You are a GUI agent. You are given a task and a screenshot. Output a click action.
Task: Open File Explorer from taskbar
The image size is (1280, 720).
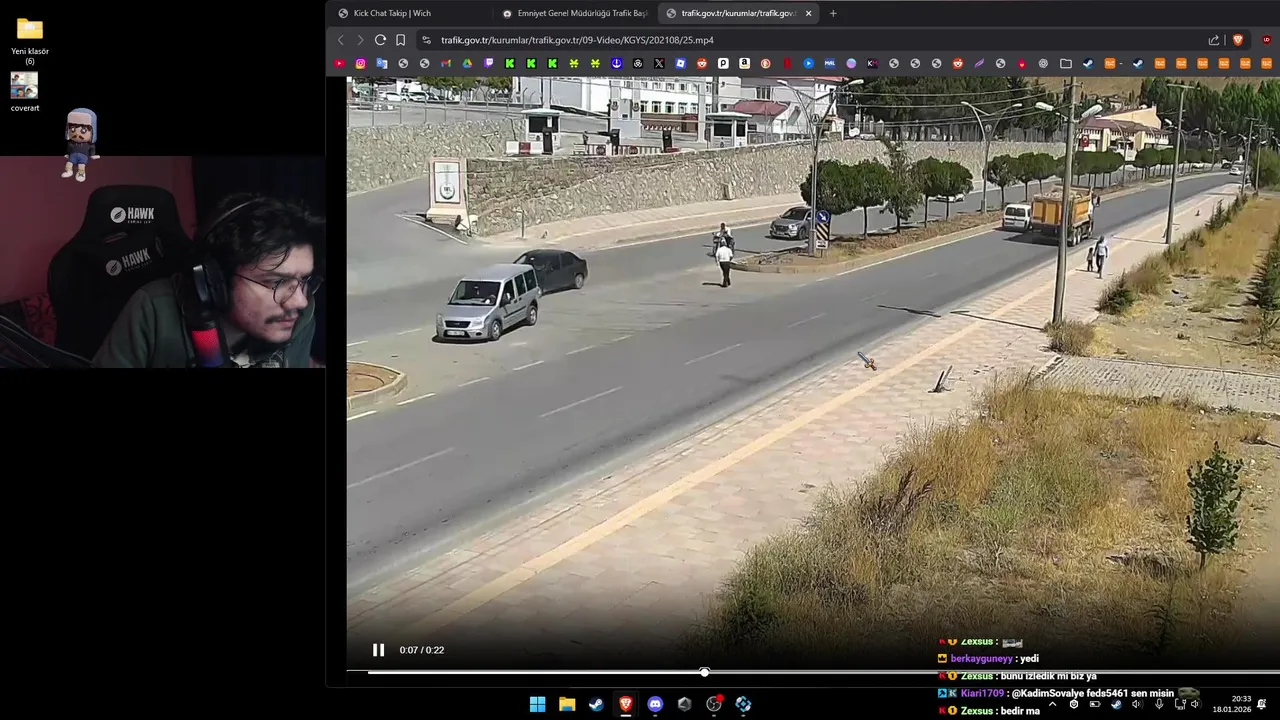pos(566,704)
